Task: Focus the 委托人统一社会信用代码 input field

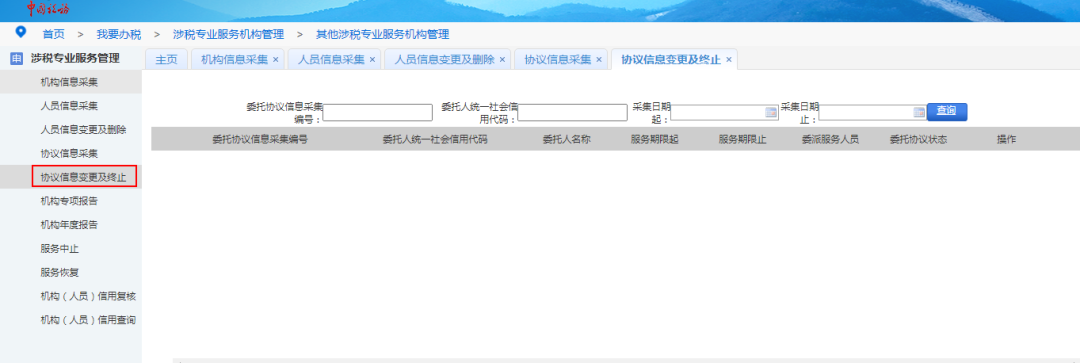Action: point(572,112)
